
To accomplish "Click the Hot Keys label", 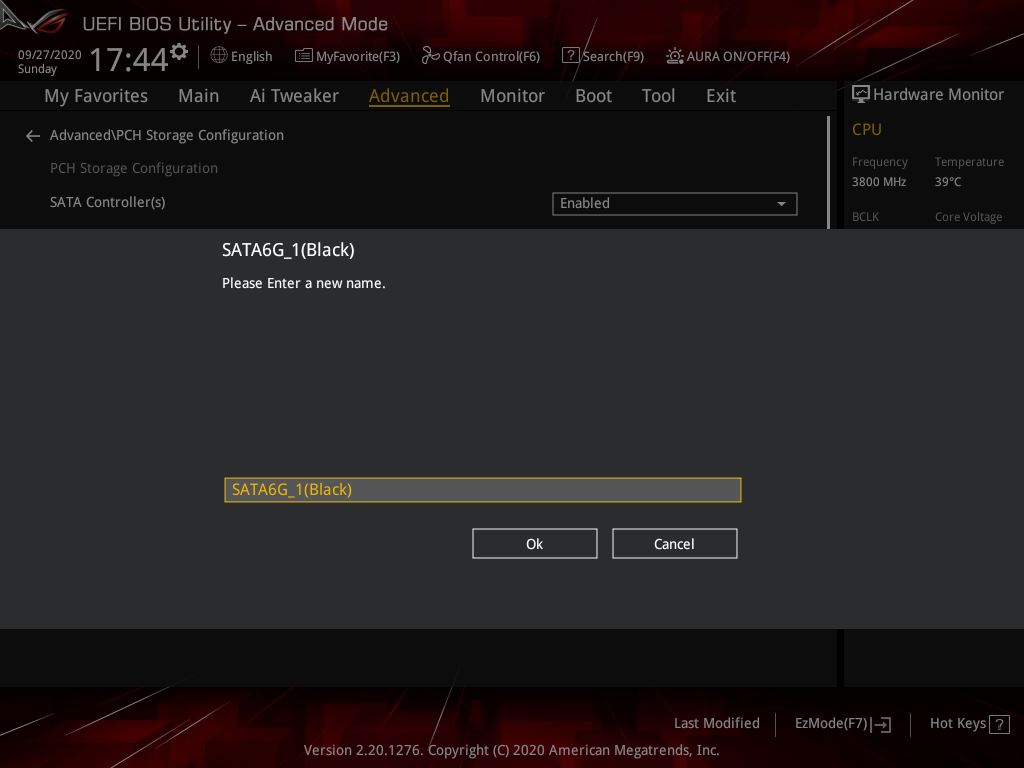I will [x=957, y=724].
